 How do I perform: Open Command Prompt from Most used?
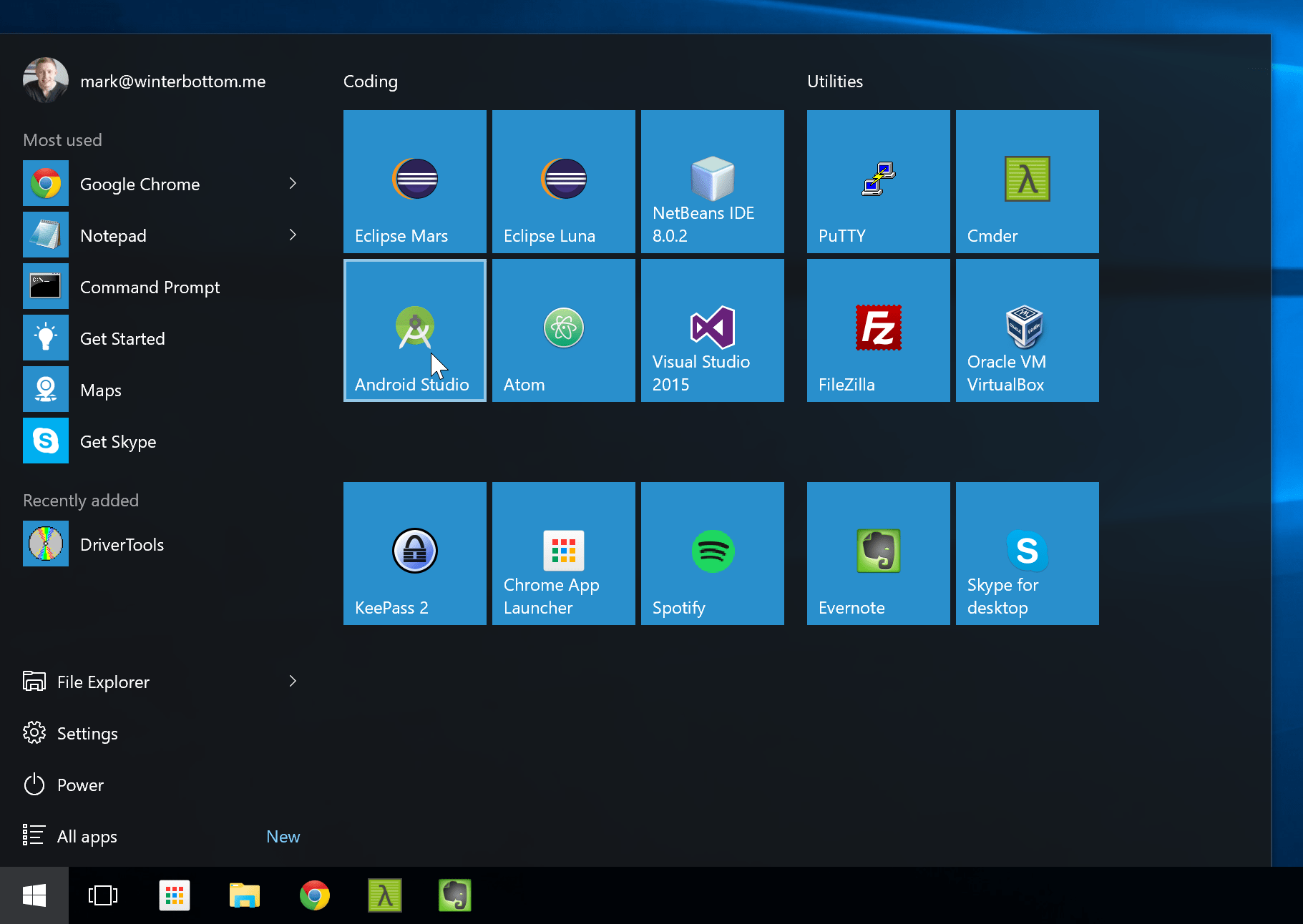pyautogui.click(x=150, y=287)
